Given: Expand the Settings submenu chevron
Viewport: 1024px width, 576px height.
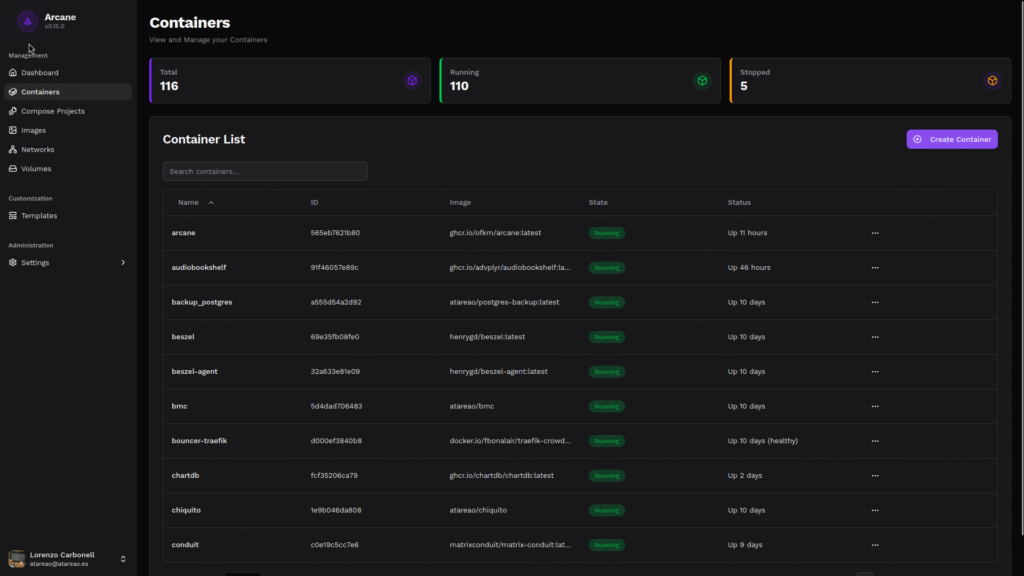Looking at the screenshot, I should click(123, 263).
